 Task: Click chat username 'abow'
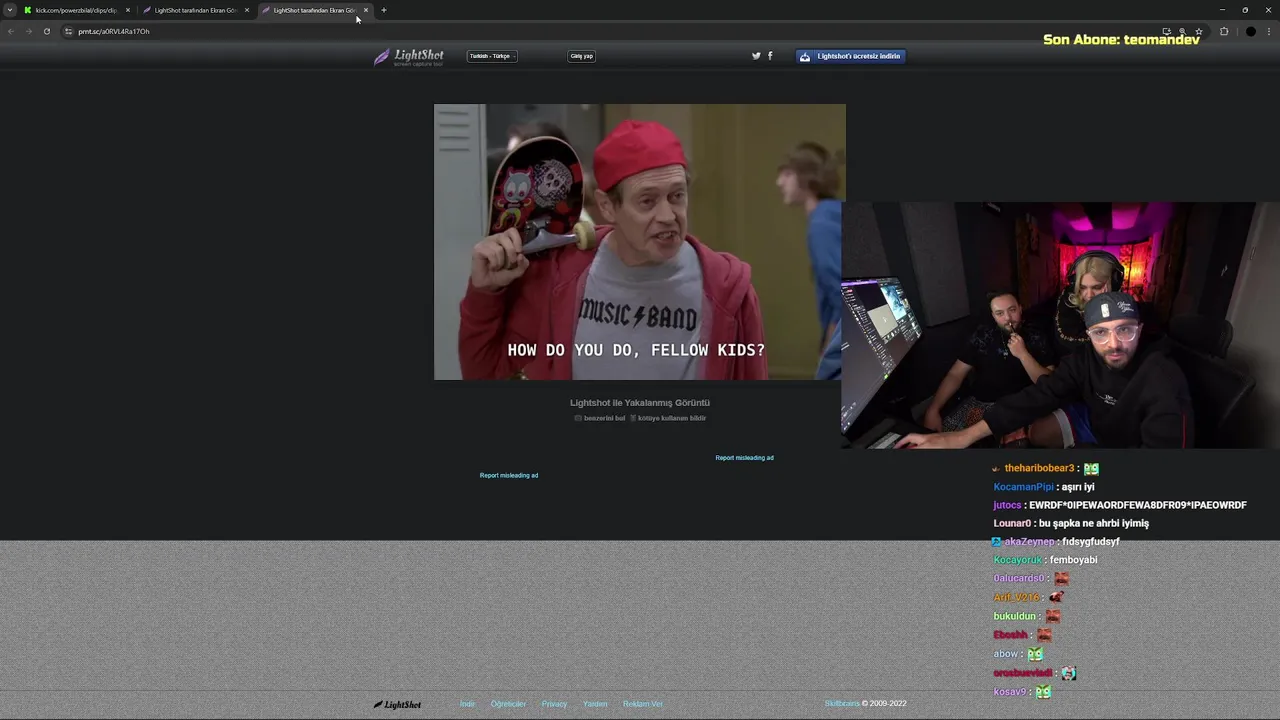click(1005, 654)
